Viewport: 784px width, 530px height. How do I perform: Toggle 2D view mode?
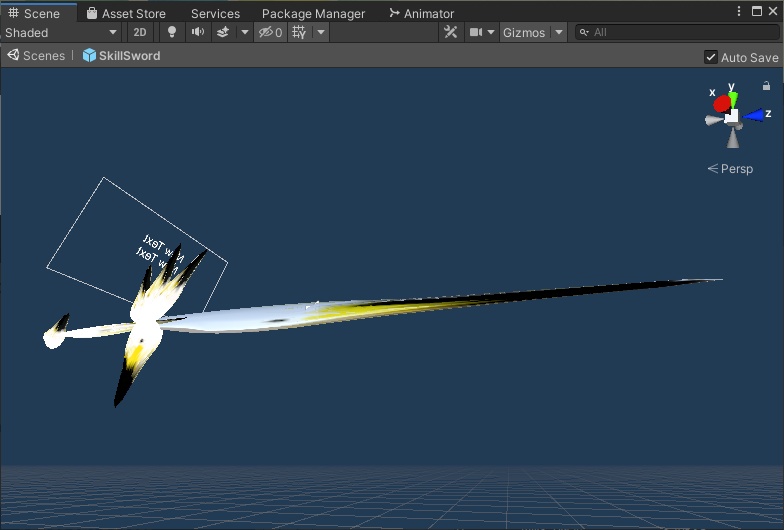click(140, 32)
